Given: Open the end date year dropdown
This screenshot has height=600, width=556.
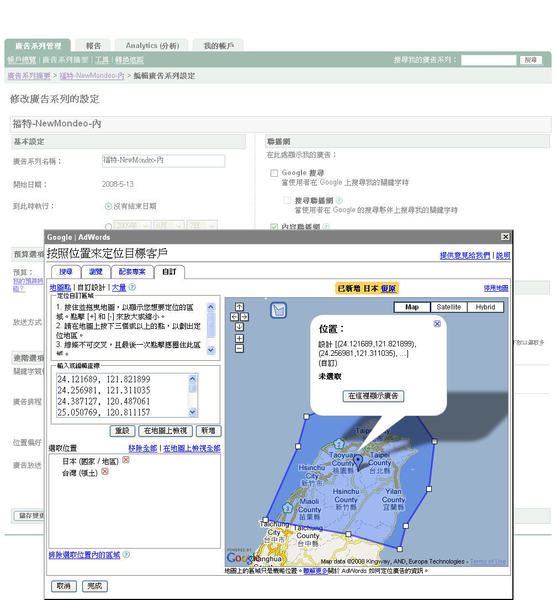Looking at the screenshot, I should click(132, 225).
